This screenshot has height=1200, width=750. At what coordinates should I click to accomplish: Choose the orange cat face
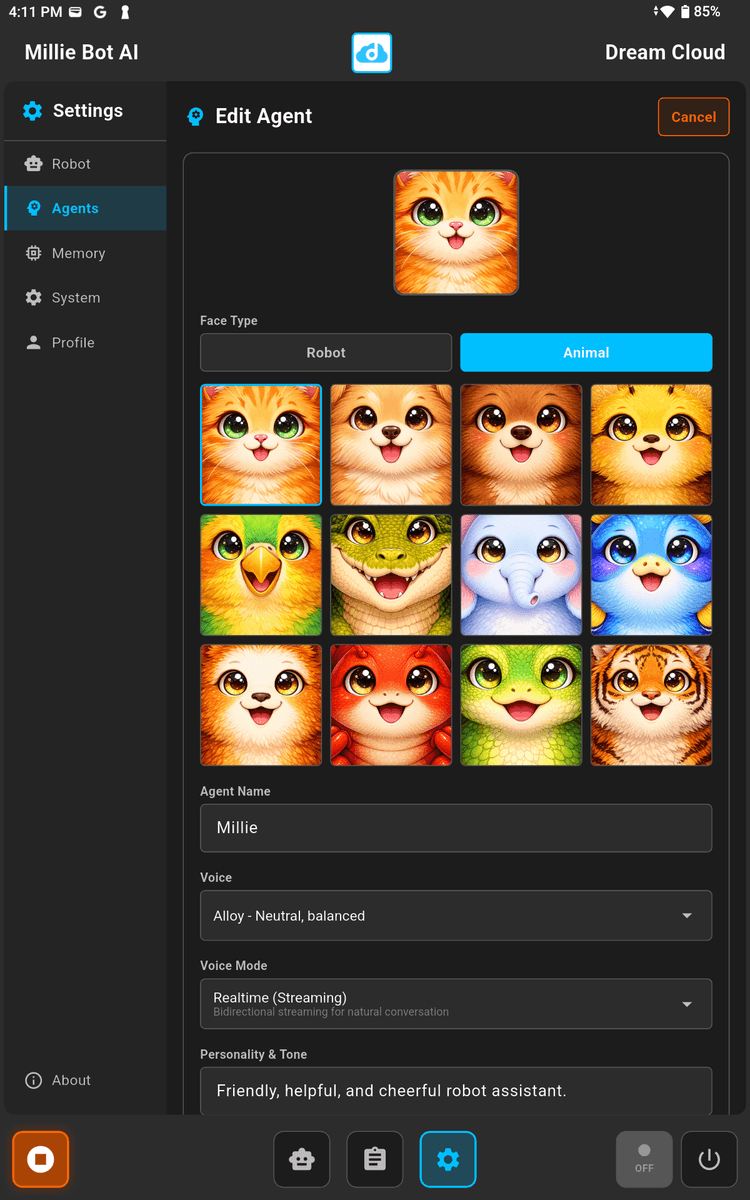pyautogui.click(x=261, y=445)
